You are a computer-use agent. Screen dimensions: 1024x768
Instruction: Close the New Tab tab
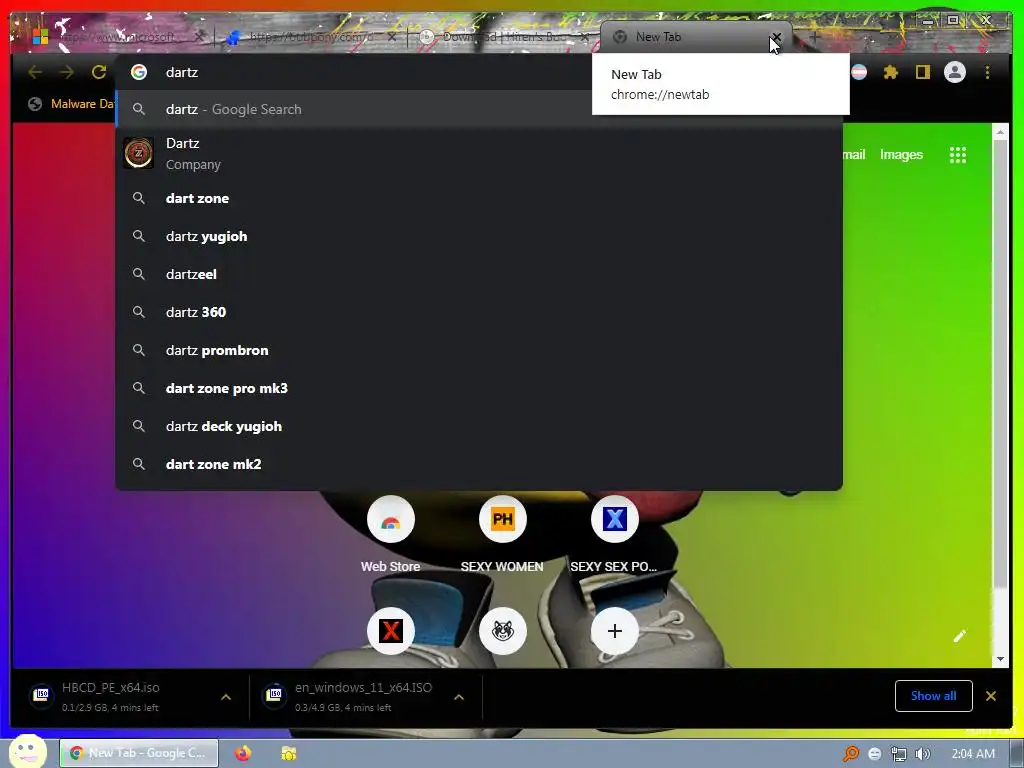coord(776,37)
